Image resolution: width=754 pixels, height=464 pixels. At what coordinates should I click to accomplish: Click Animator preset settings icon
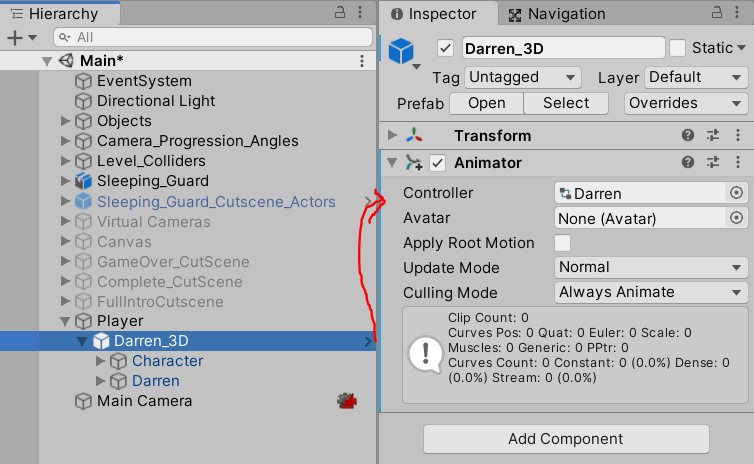pos(713,163)
